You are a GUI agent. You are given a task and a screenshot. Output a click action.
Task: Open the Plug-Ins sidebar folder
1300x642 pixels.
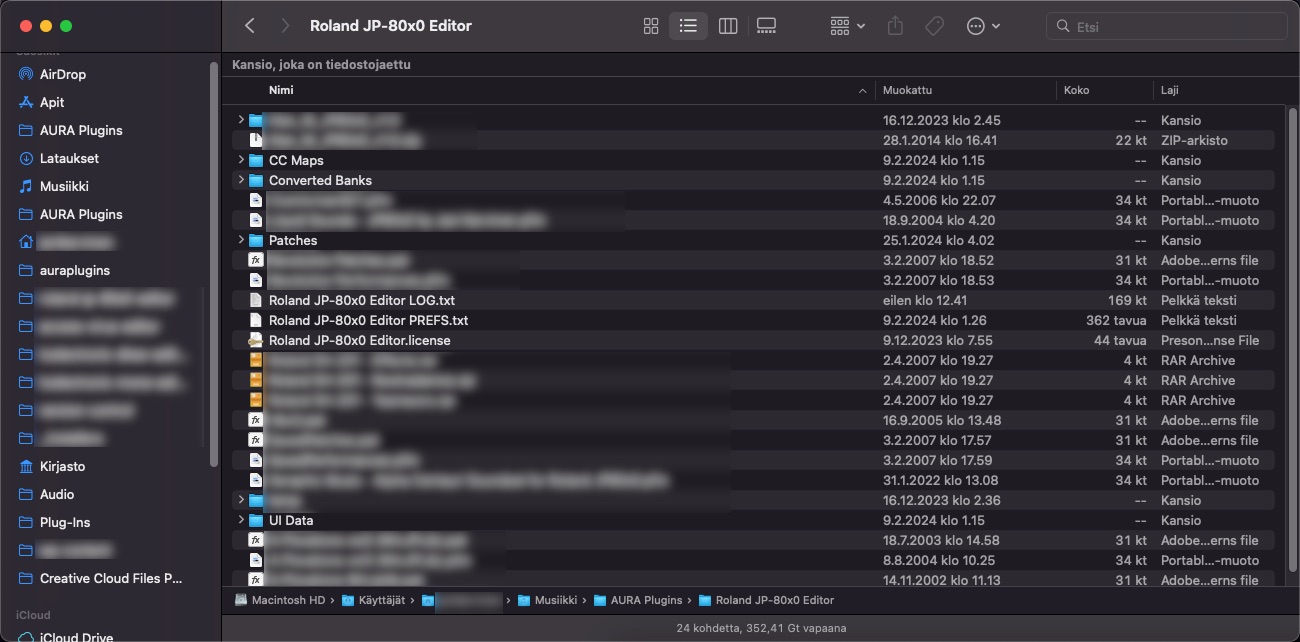pyautogui.click(x=65, y=522)
